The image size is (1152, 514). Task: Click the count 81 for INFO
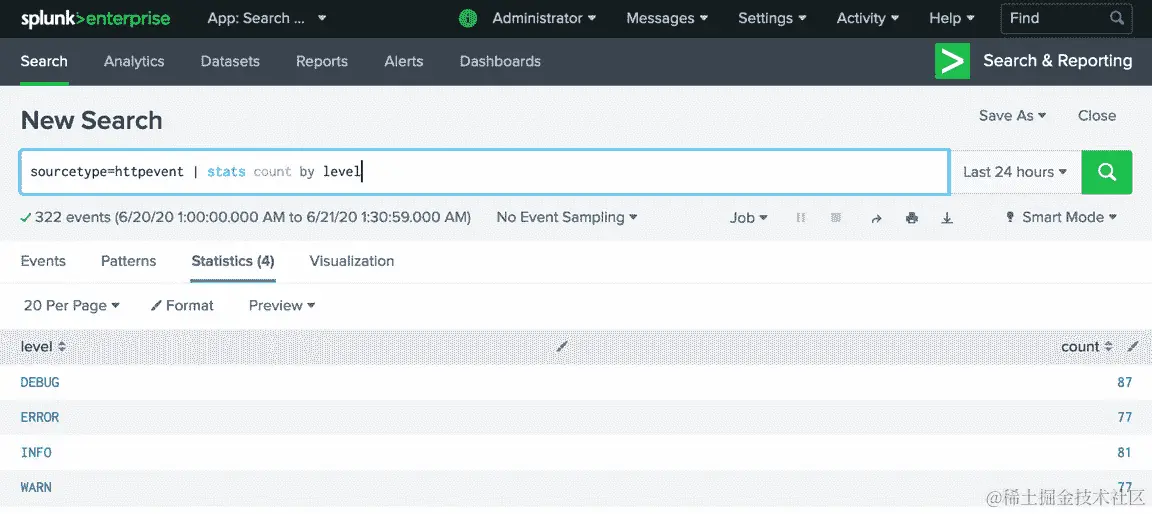pos(1124,452)
